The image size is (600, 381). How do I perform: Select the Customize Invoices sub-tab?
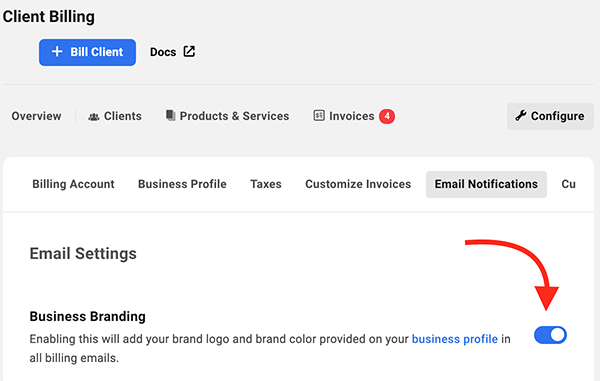pos(358,184)
